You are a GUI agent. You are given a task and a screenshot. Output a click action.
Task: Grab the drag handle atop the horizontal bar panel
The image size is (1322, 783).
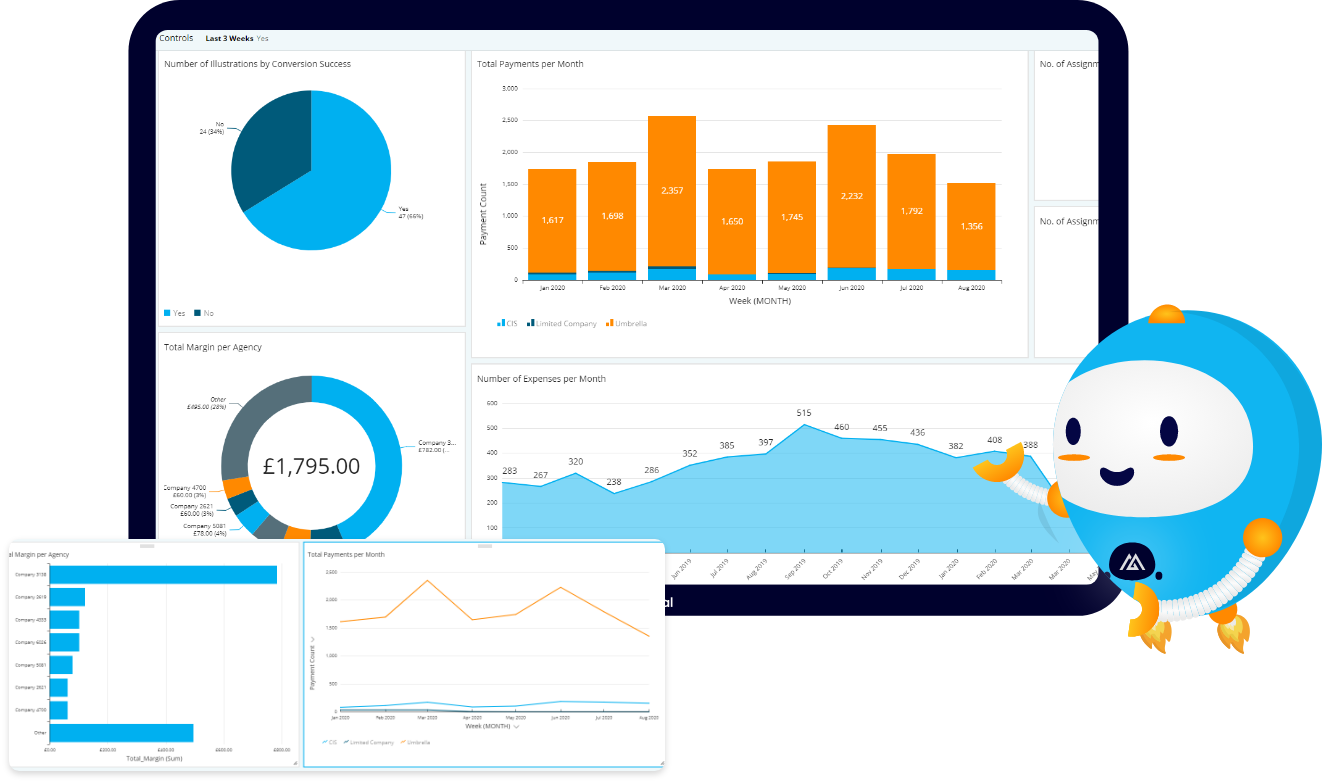click(x=148, y=546)
